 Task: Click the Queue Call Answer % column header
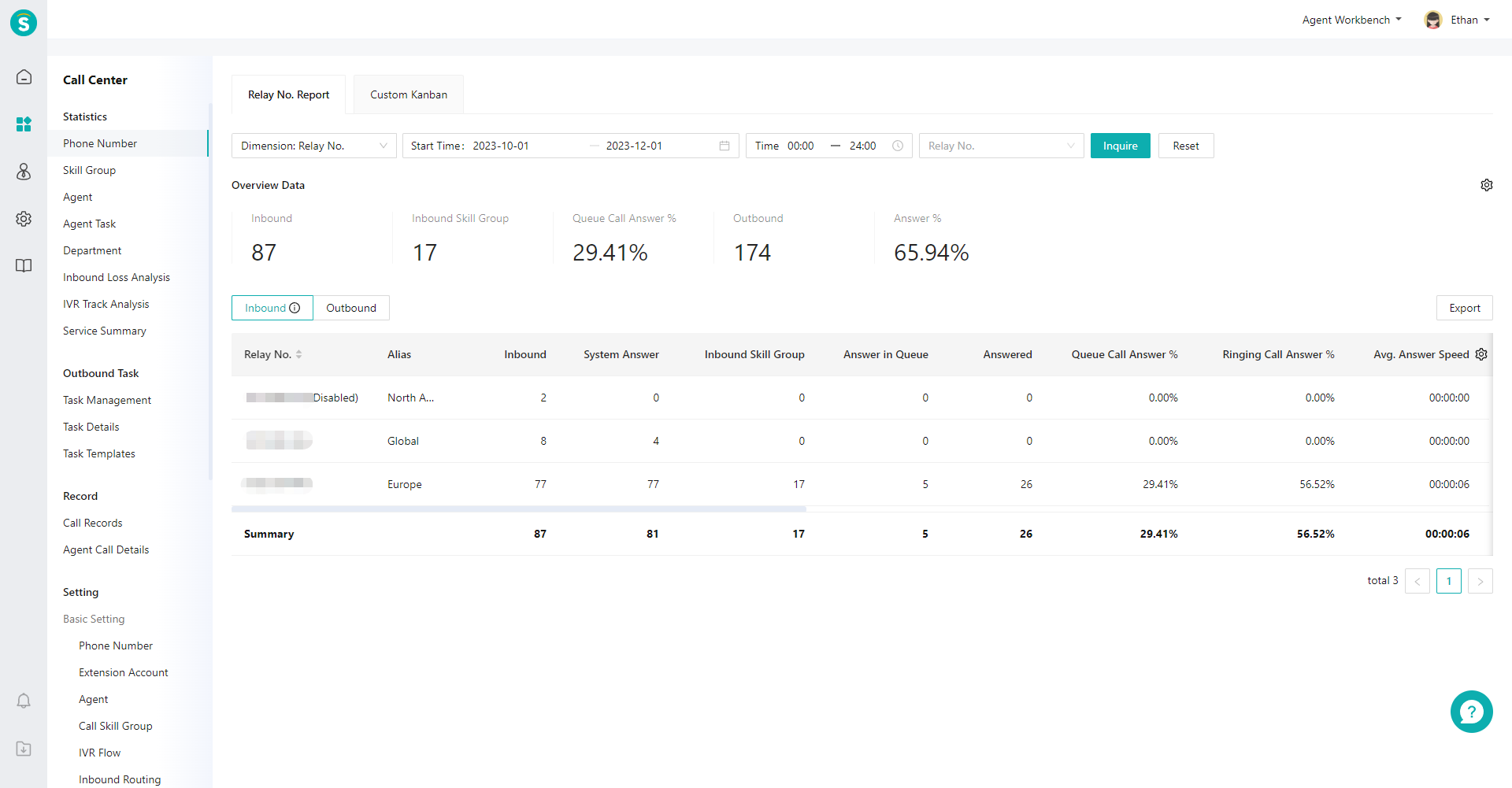click(1125, 354)
